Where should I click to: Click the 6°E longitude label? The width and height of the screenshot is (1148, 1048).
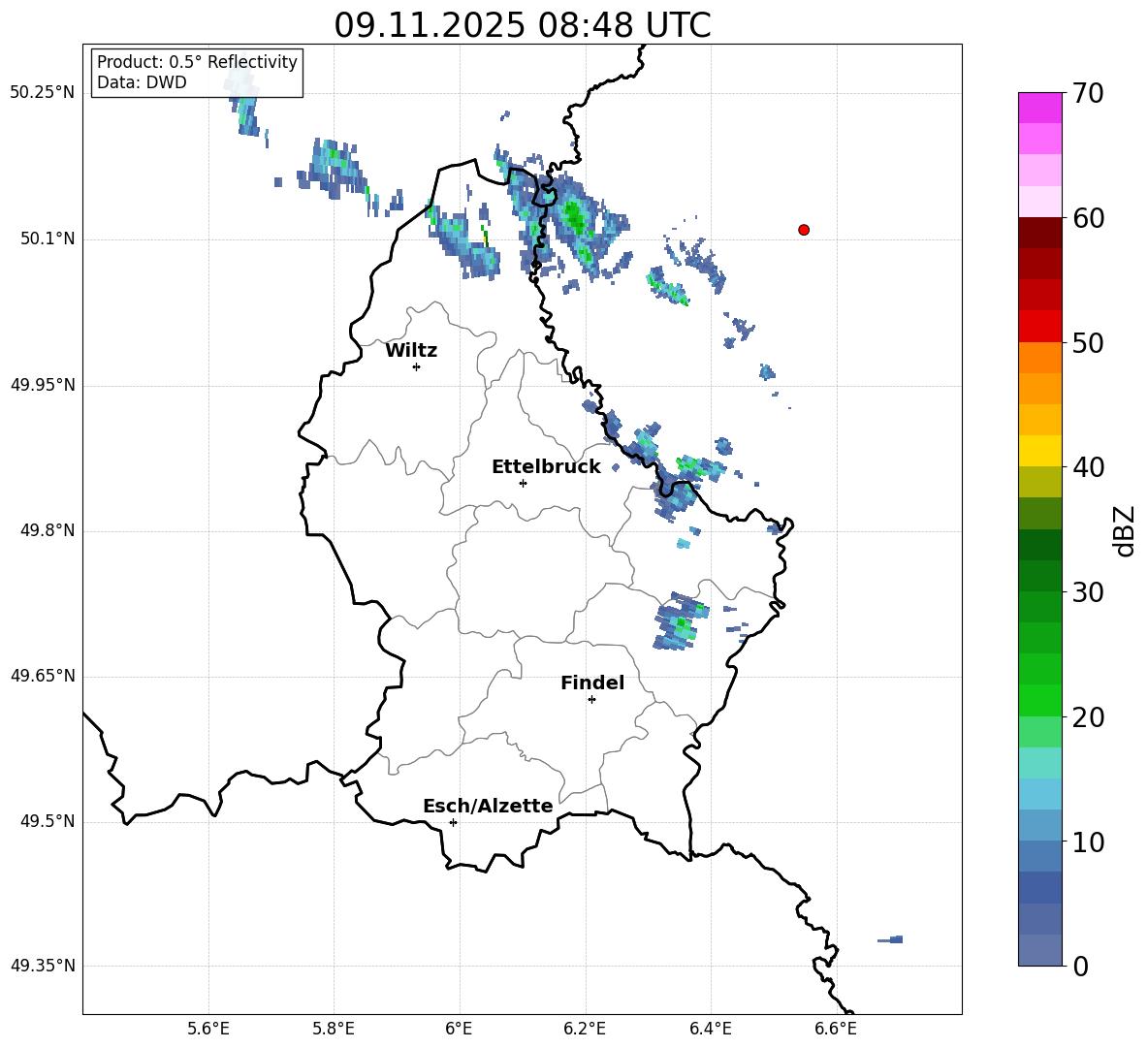(459, 1029)
